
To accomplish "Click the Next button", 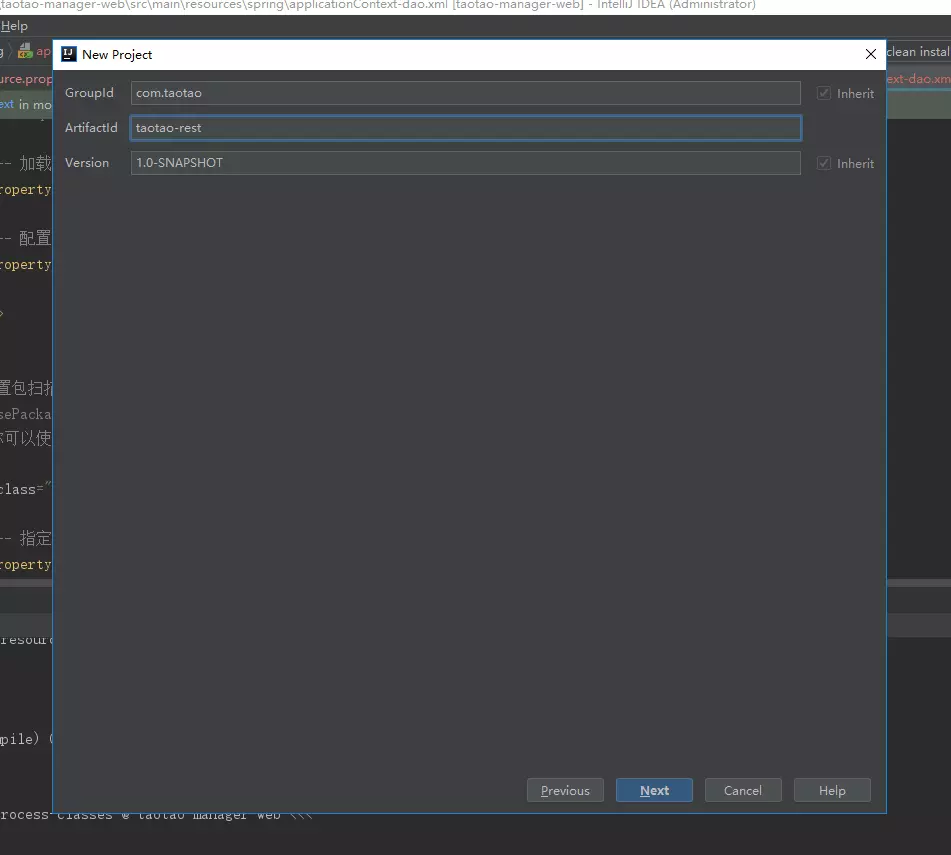I will (654, 790).
